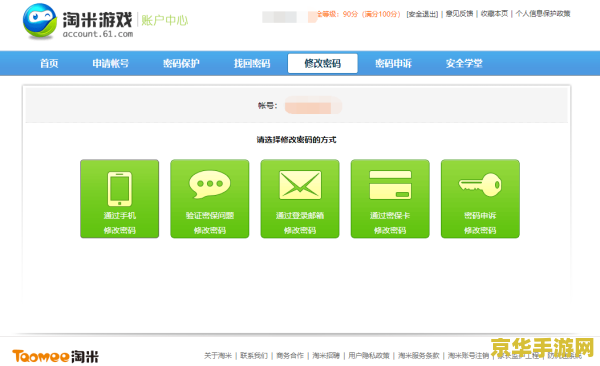Click the security card icon

390,185
